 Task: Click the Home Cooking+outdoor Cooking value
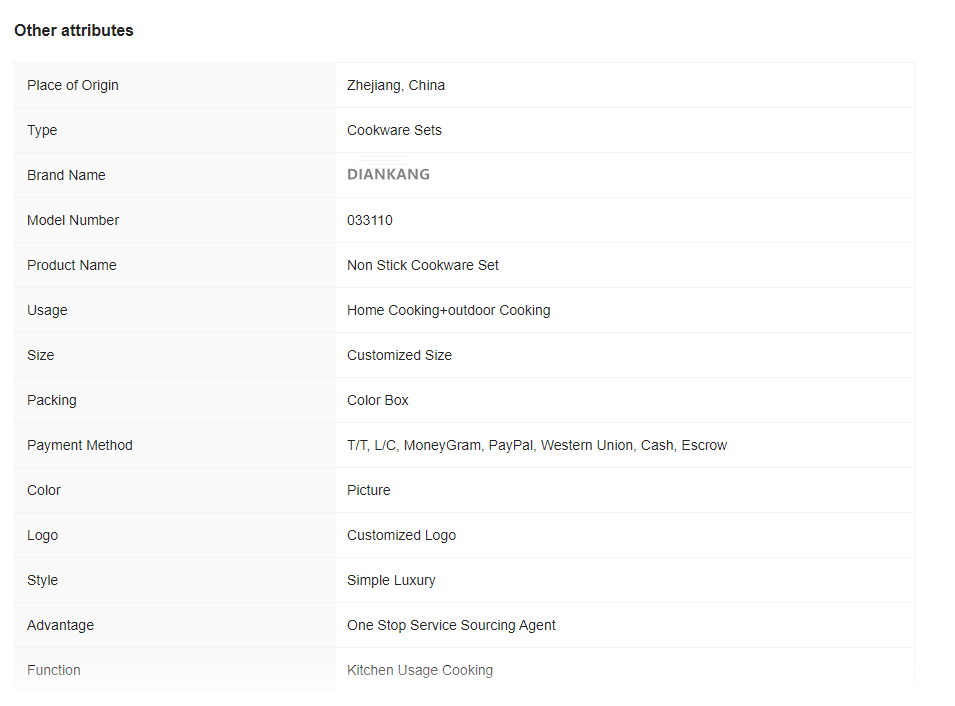click(x=448, y=311)
